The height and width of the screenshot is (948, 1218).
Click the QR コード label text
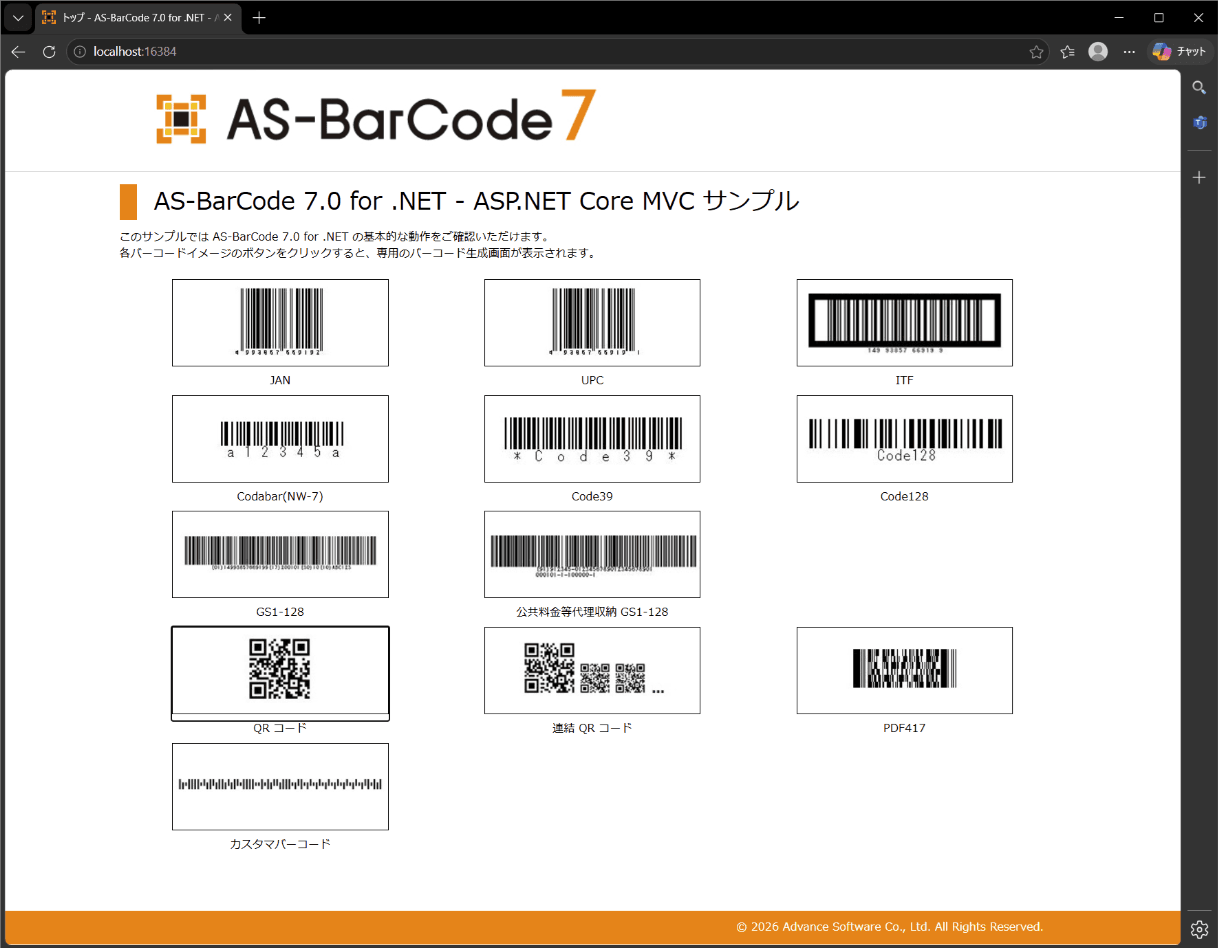[280, 728]
